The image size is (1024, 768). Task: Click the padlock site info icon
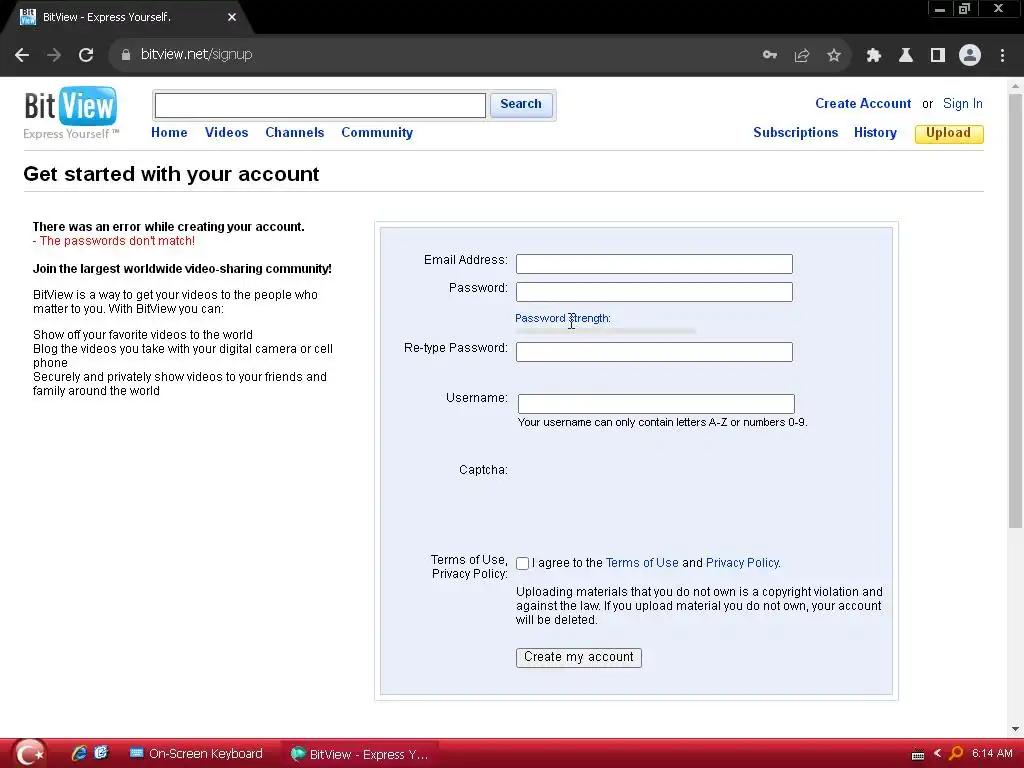click(x=125, y=55)
